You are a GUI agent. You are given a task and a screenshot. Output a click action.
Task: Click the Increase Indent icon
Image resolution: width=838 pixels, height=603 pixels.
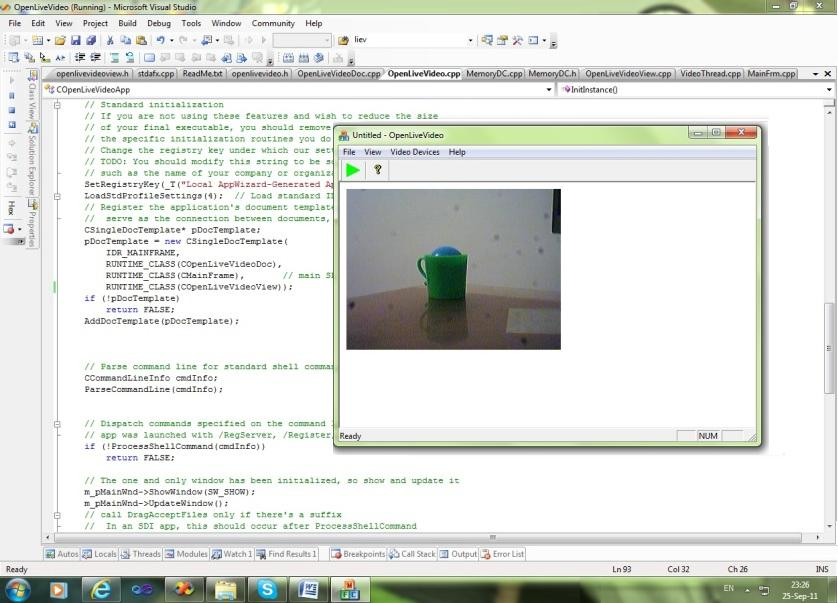(96, 57)
